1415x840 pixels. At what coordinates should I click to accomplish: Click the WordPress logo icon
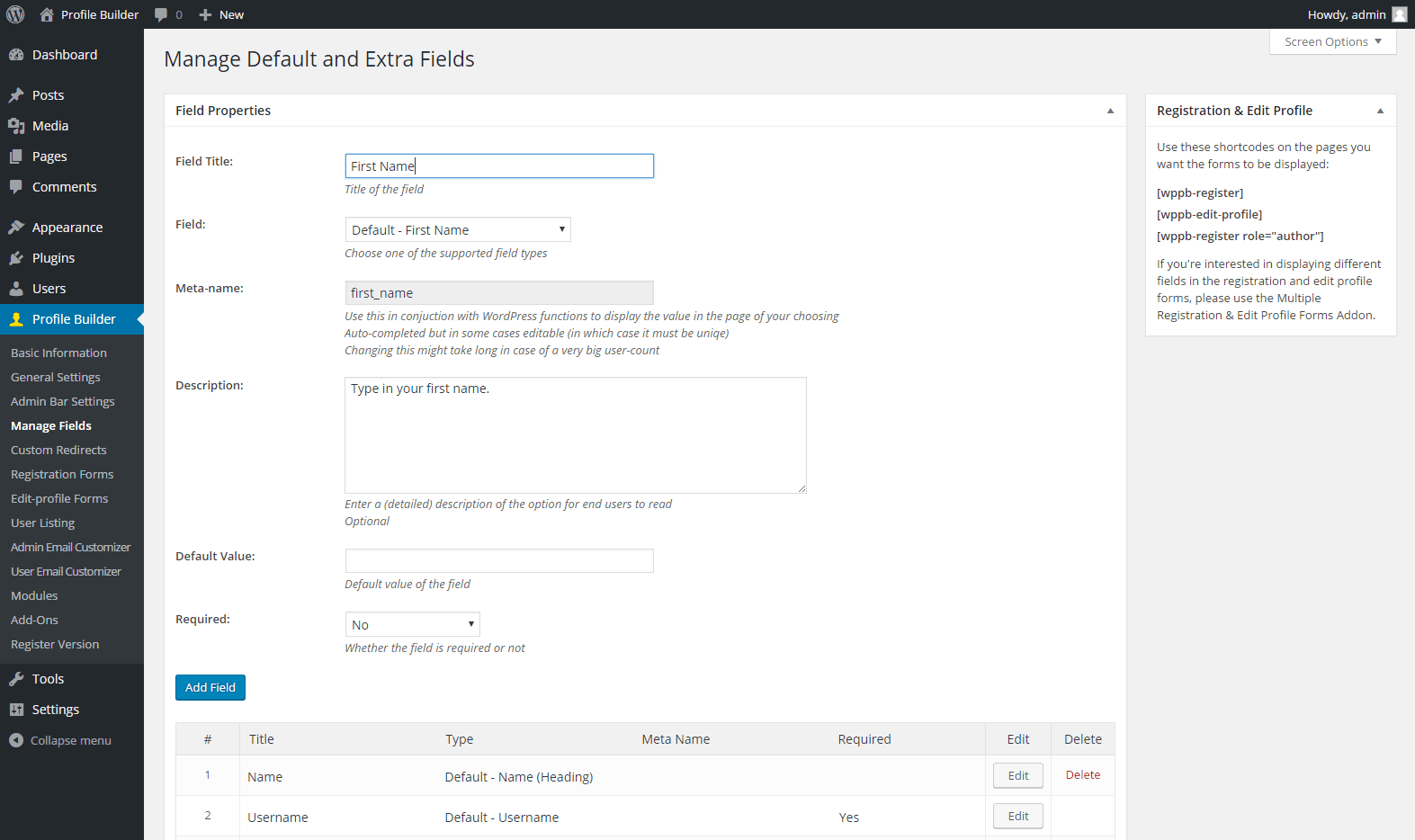[15, 14]
